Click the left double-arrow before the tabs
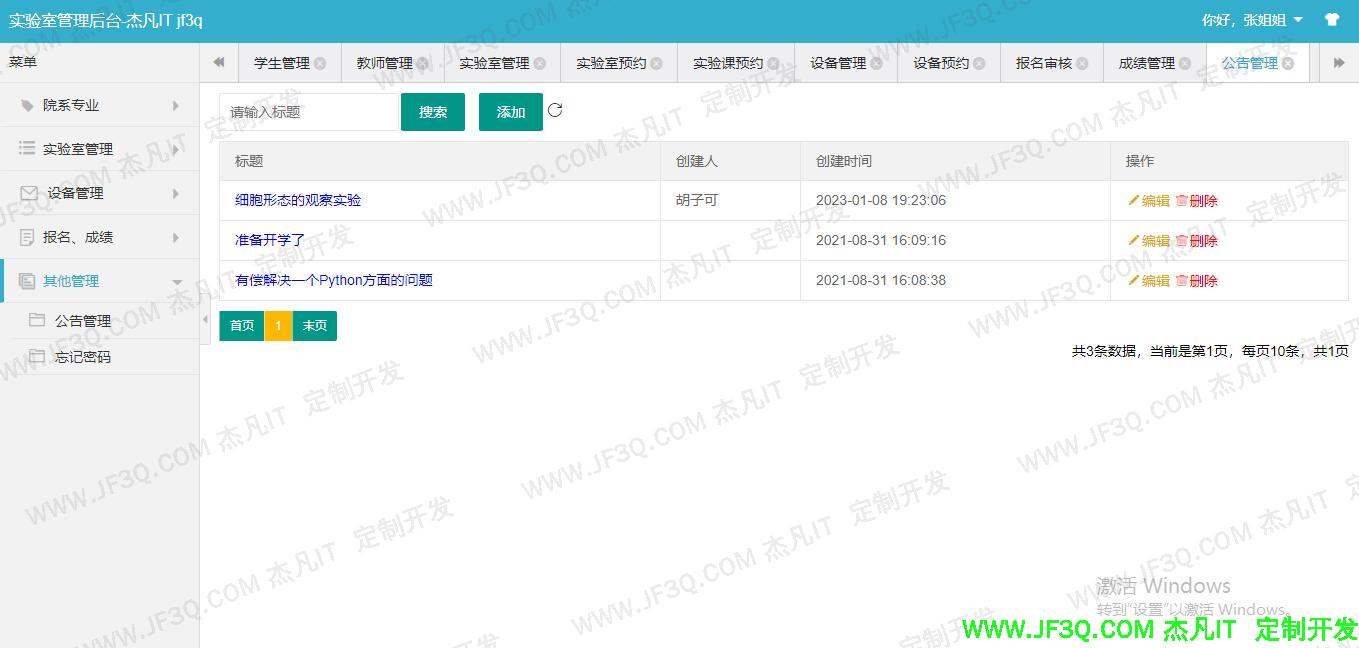This screenshot has height=648, width=1359. point(218,61)
